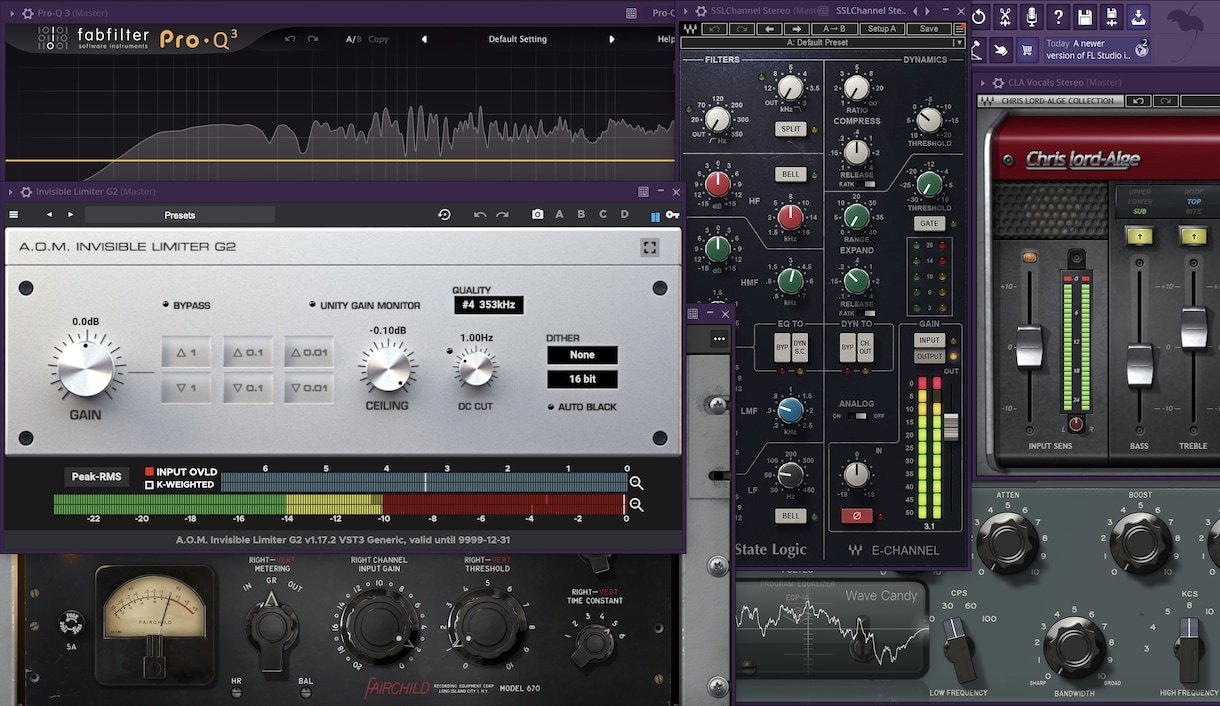Open dither type None selector
The width and height of the screenshot is (1220, 706).
pyautogui.click(x=582, y=355)
